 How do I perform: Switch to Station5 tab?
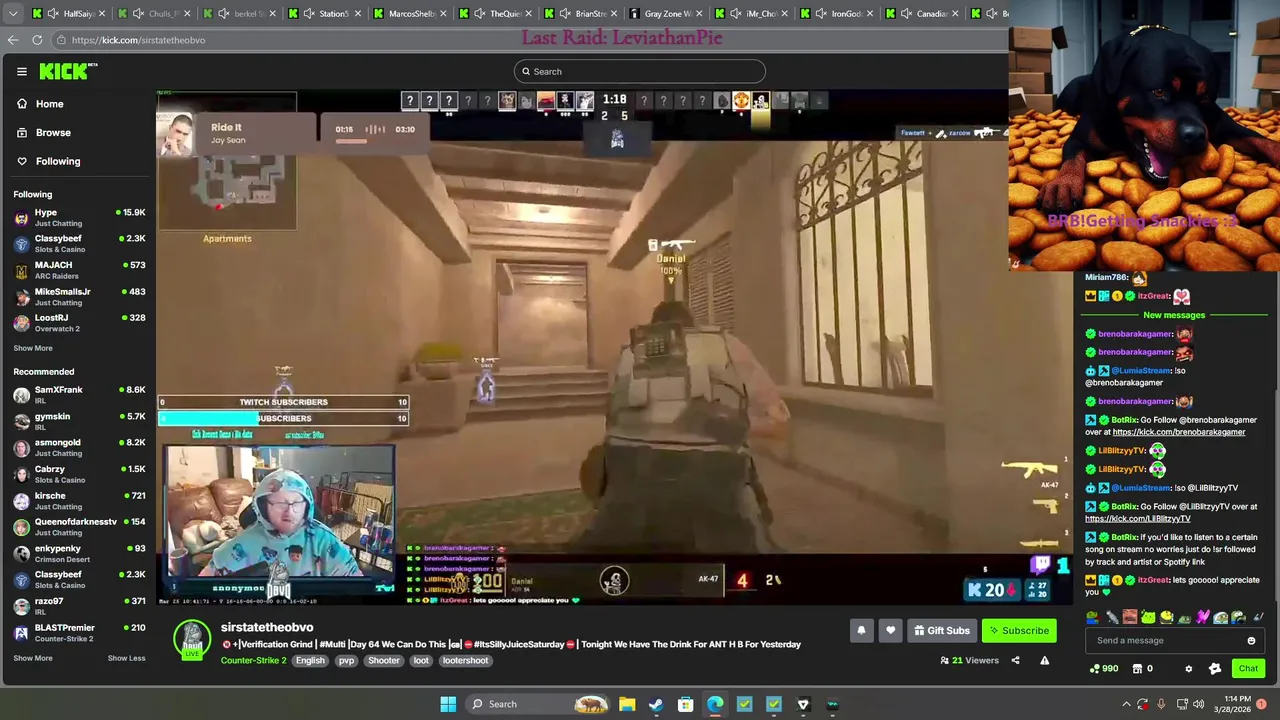coord(323,13)
